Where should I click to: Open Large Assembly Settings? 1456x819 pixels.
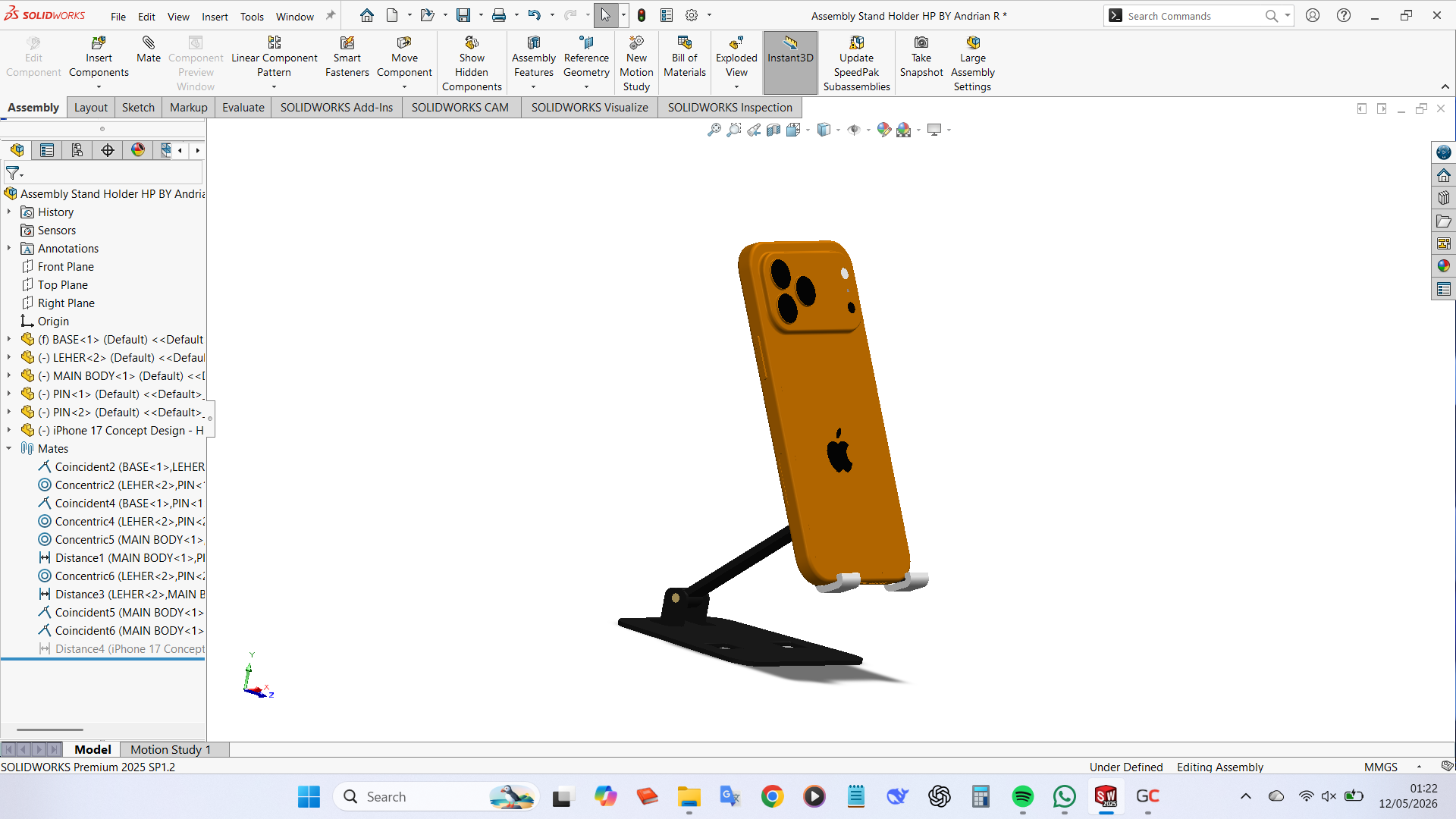pyautogui.click(x=973, y=64)
